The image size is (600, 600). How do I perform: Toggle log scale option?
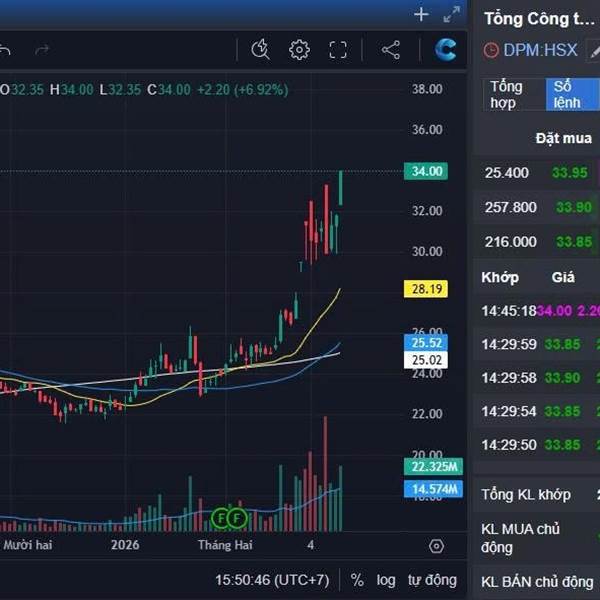386,580
